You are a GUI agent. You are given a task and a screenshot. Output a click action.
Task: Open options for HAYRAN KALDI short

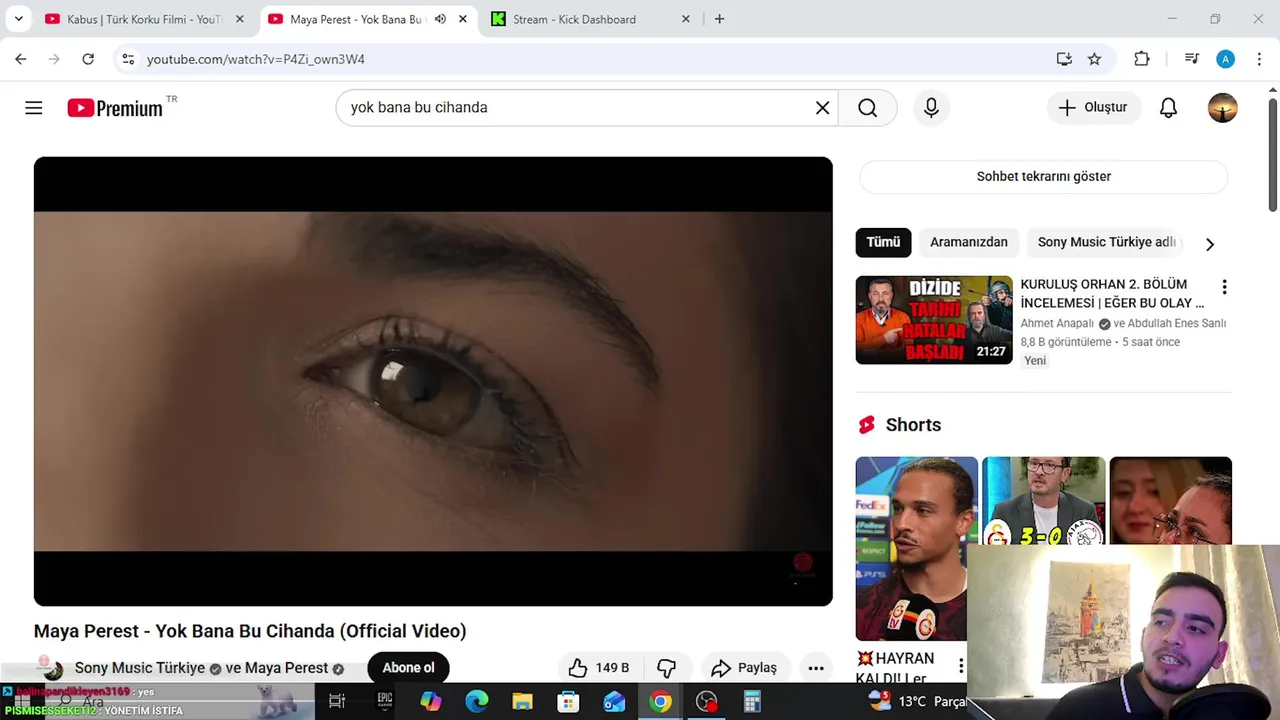coord(960,666)
